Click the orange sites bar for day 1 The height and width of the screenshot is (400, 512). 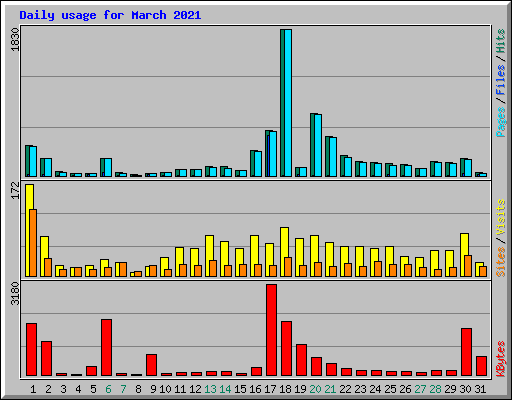[33, 243]
